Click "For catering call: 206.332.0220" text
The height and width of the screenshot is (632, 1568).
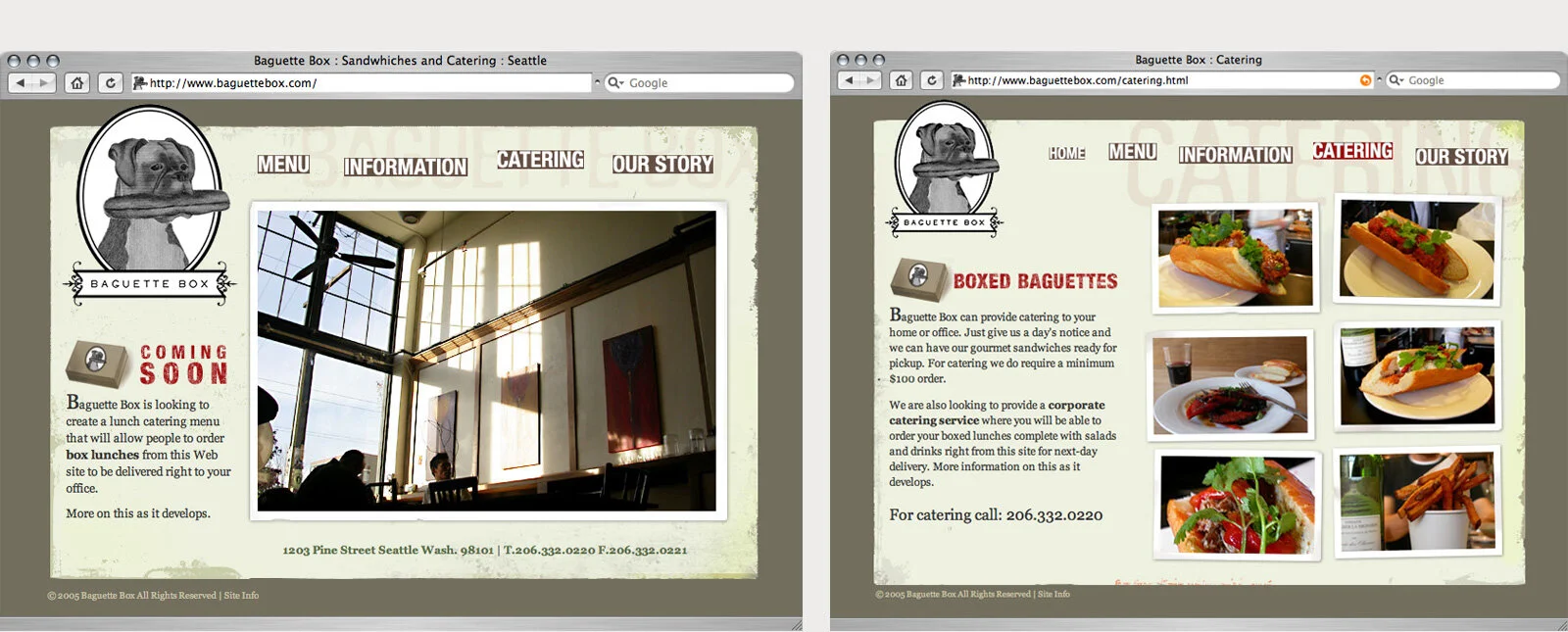click(x=996, y=514)
